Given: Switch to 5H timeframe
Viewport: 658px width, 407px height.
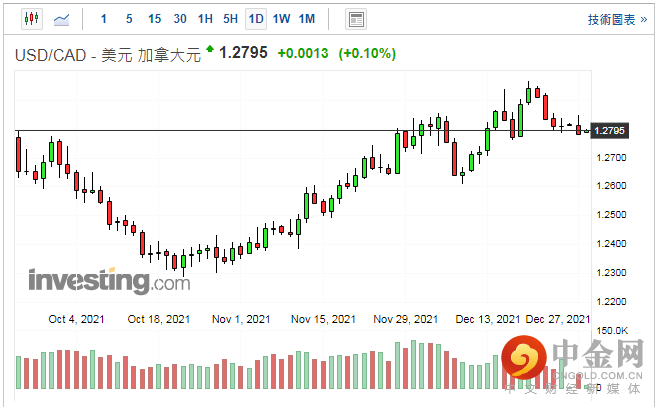Looking at the screenshot, I should [230, 19].
